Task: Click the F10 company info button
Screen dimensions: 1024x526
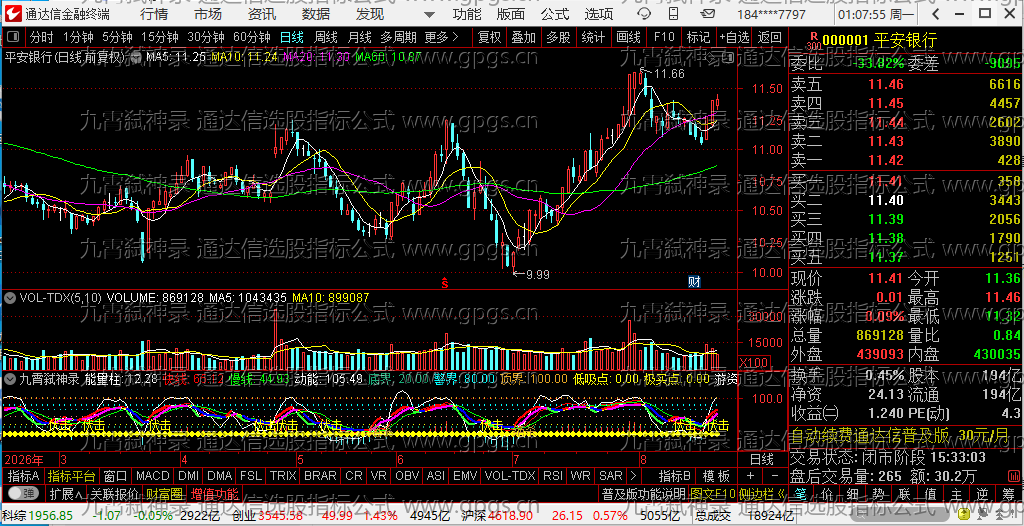Action: tap(664, 37)
